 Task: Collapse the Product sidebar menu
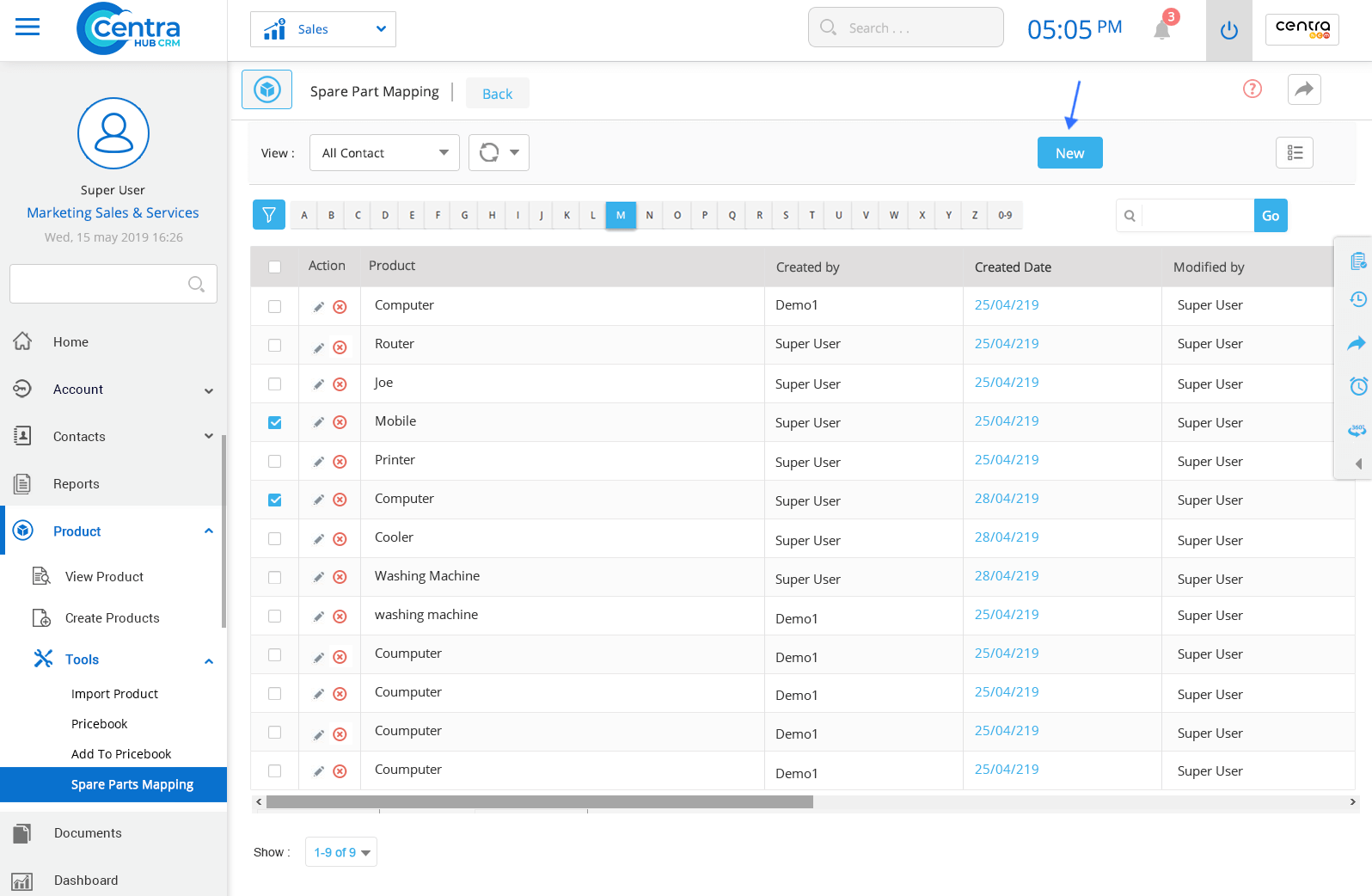pyautogui.click(x=209, y=531)
